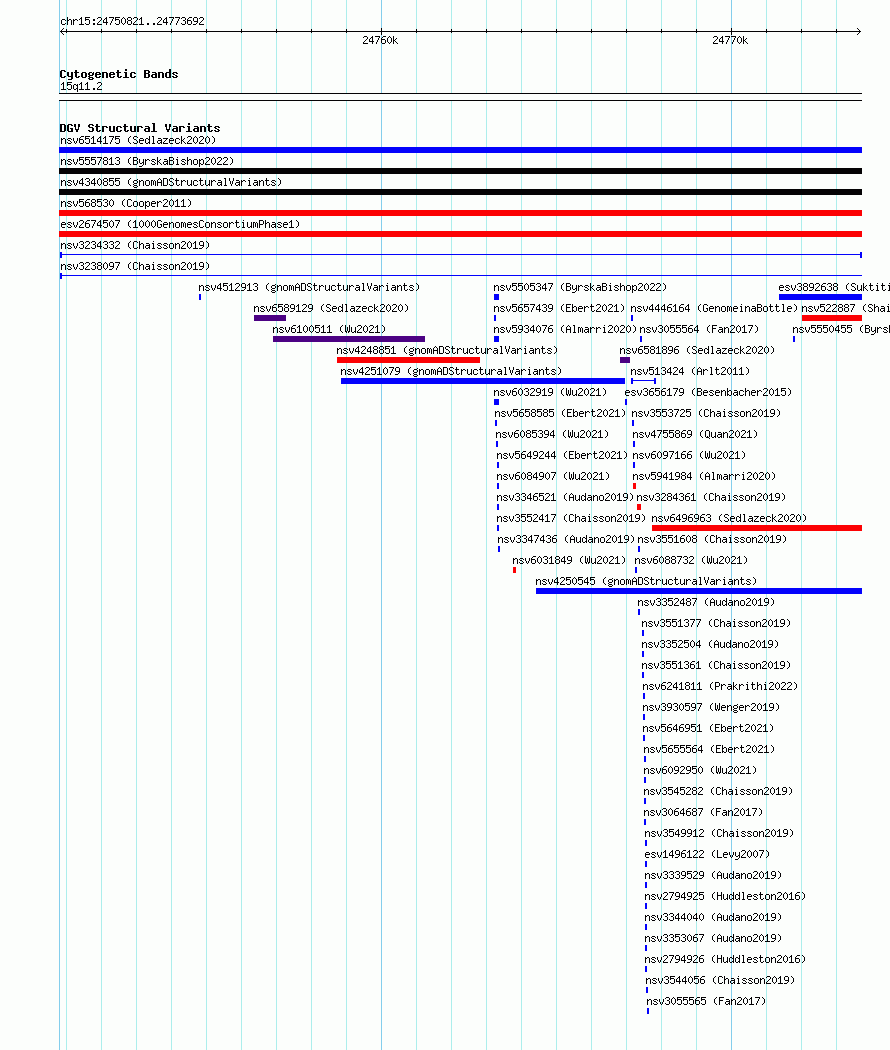
Task: Click nsv3238097 (Chaisson2019) label
Action: 135,266
